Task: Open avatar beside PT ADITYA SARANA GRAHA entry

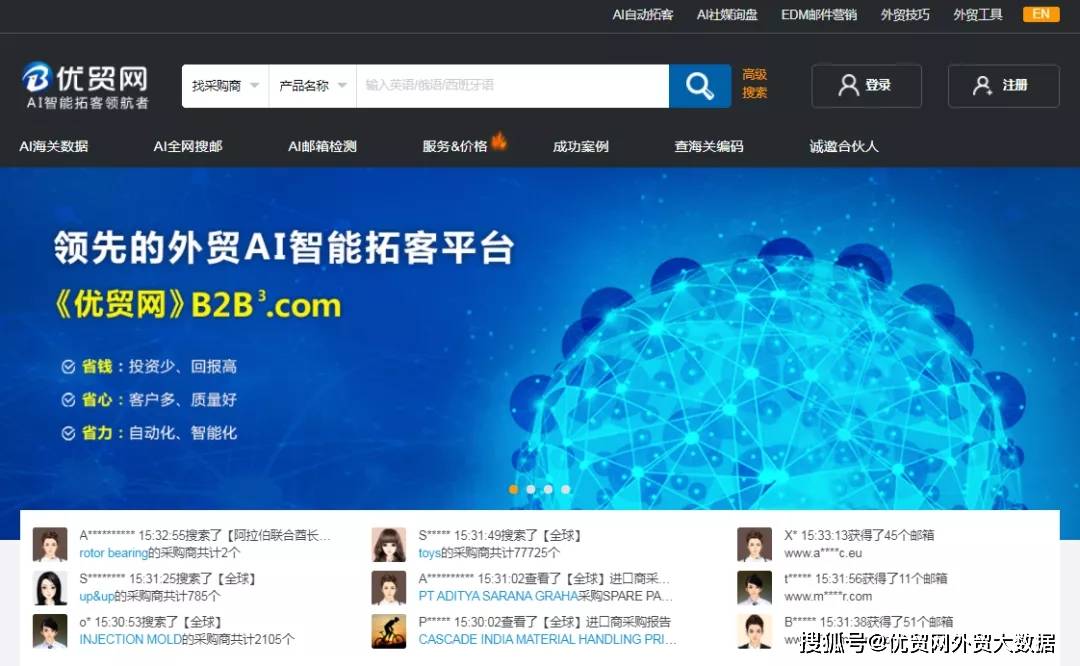Action: click(388, 587)
